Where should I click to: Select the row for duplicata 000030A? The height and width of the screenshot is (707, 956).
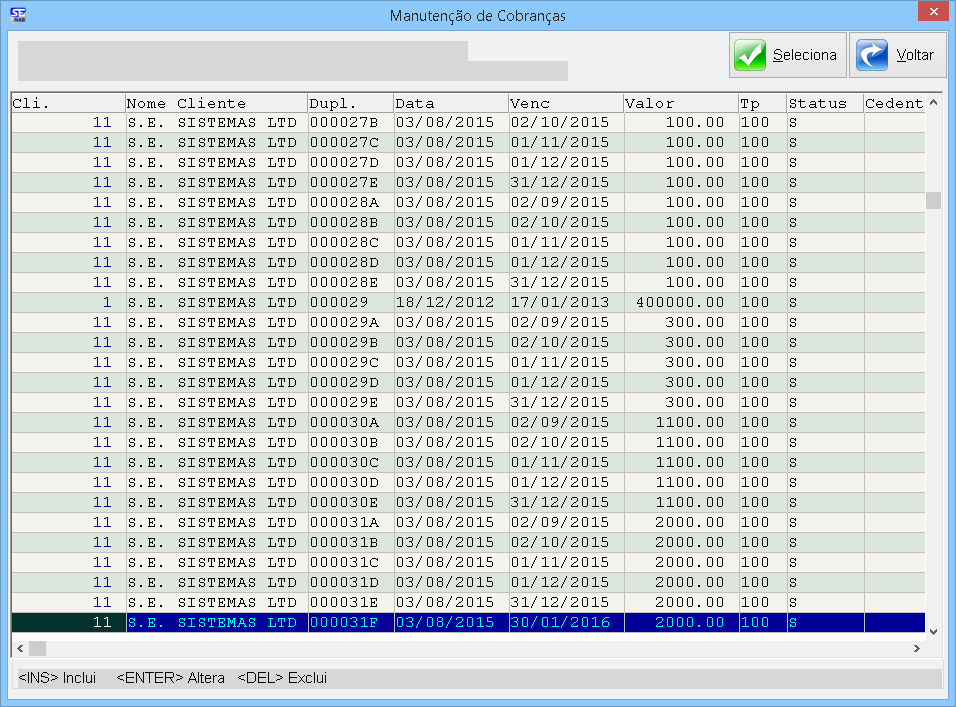344,422
